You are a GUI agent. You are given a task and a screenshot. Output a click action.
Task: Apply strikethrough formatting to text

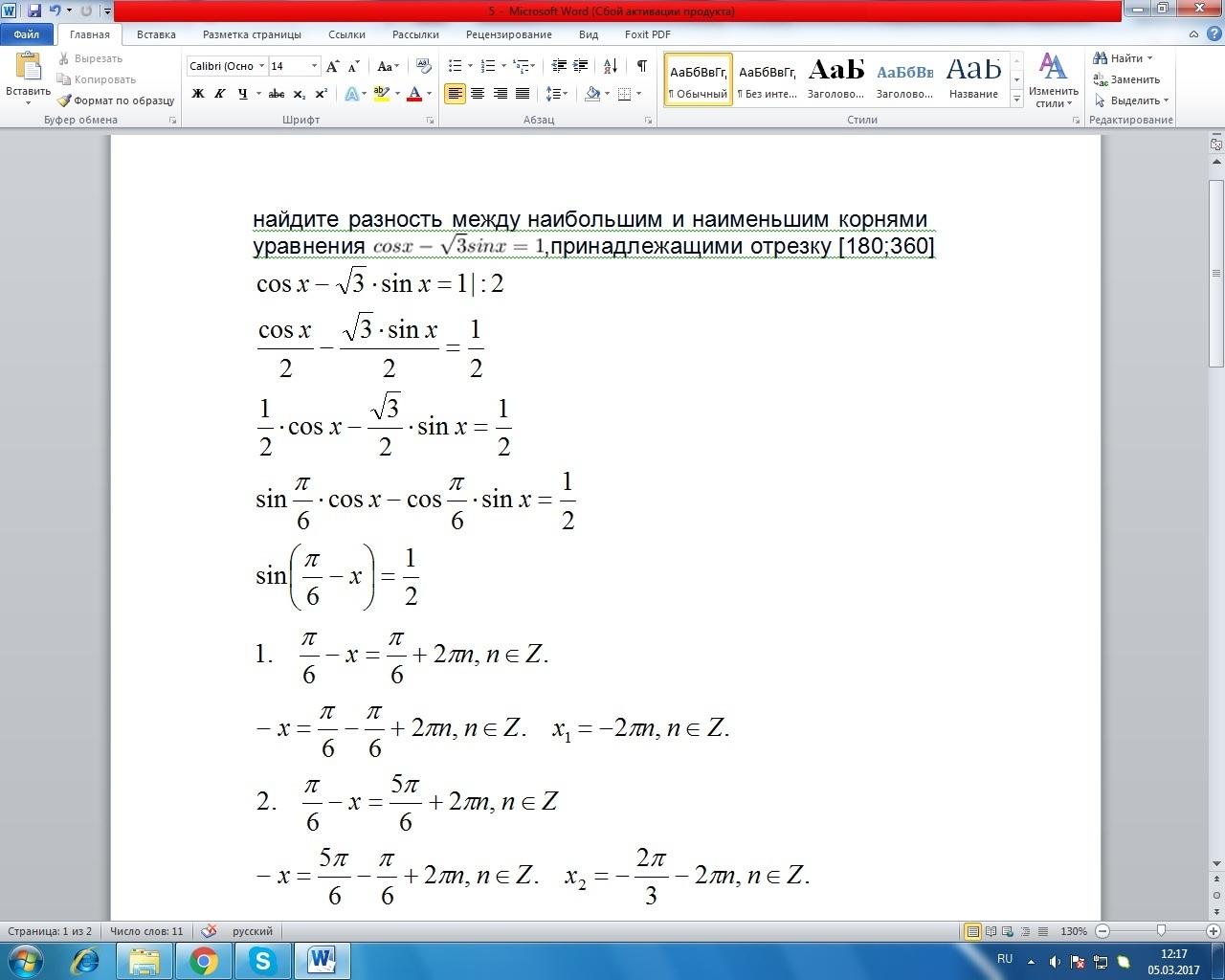tap(277, 94)
